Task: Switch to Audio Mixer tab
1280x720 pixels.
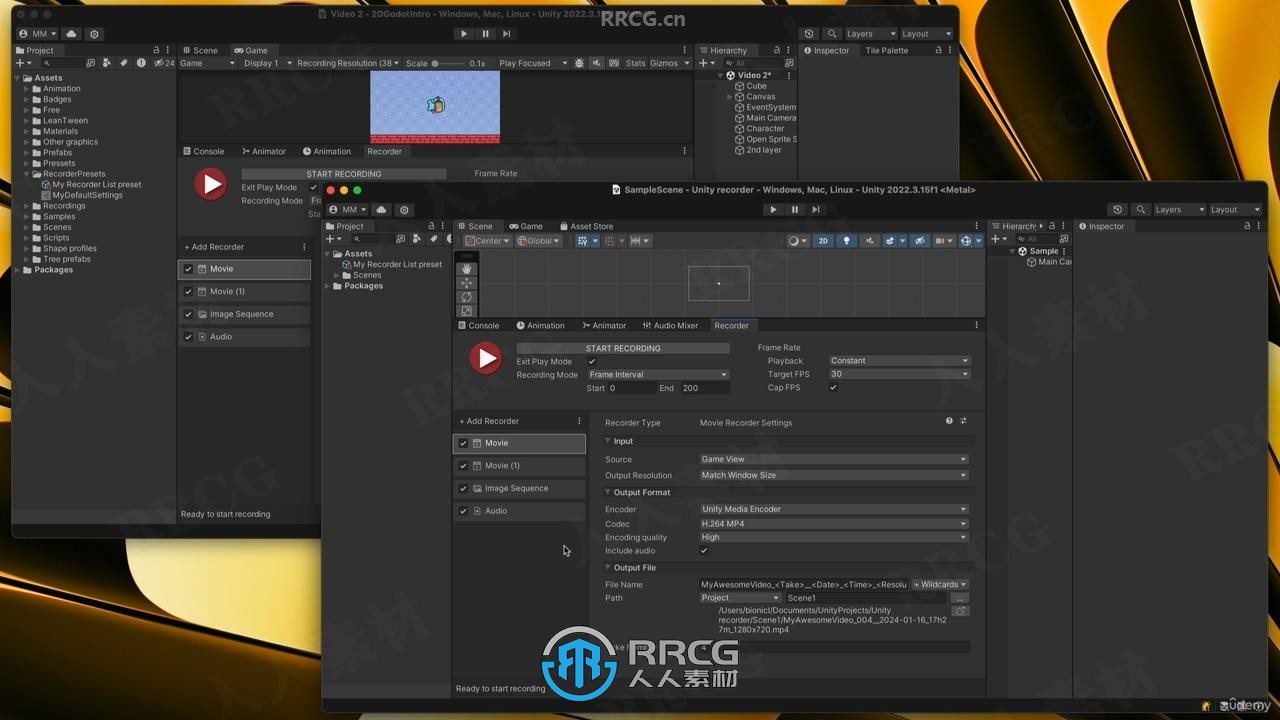Action: point(669,326)
